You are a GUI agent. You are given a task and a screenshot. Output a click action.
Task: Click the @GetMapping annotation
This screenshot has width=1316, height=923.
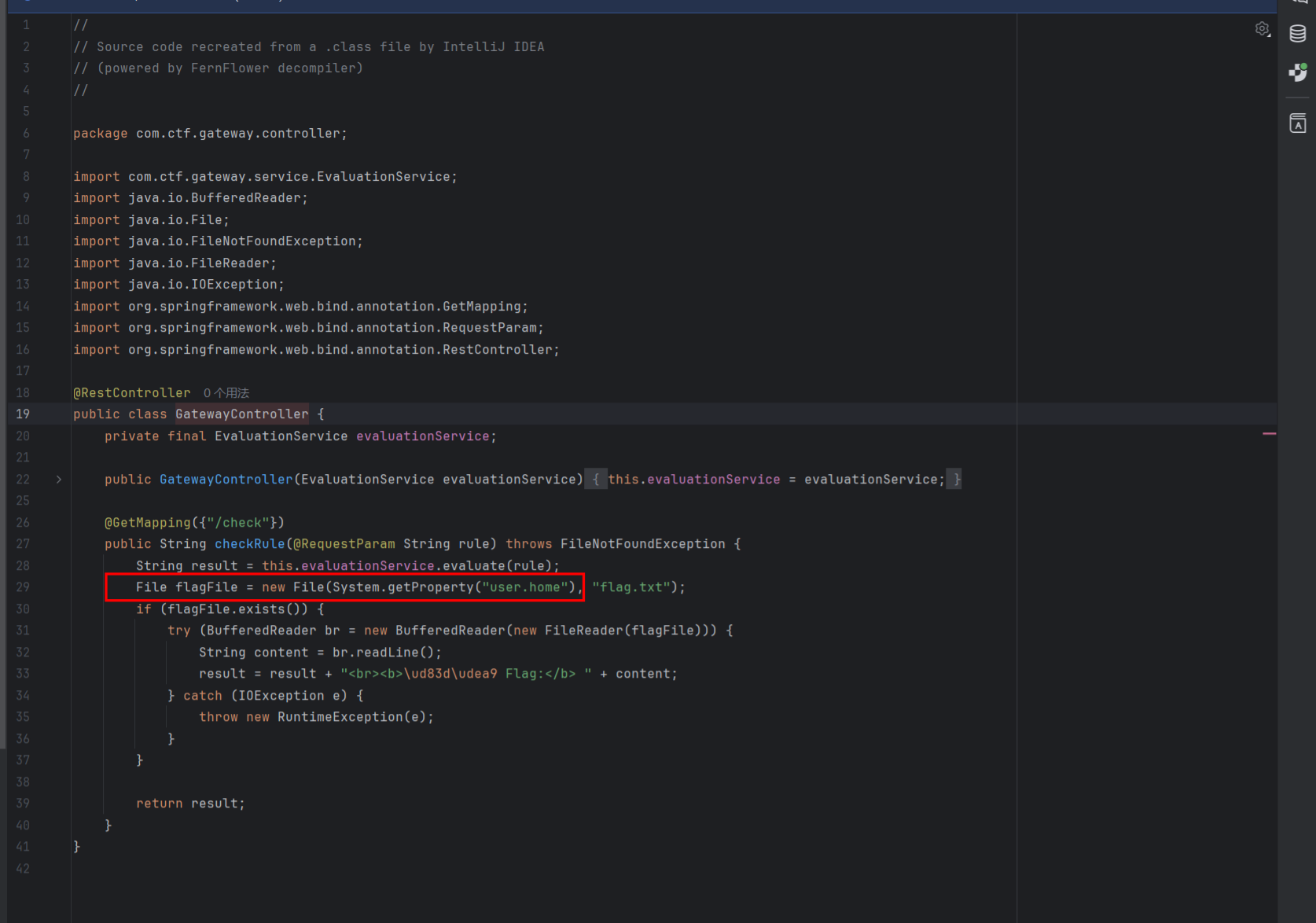148,523
